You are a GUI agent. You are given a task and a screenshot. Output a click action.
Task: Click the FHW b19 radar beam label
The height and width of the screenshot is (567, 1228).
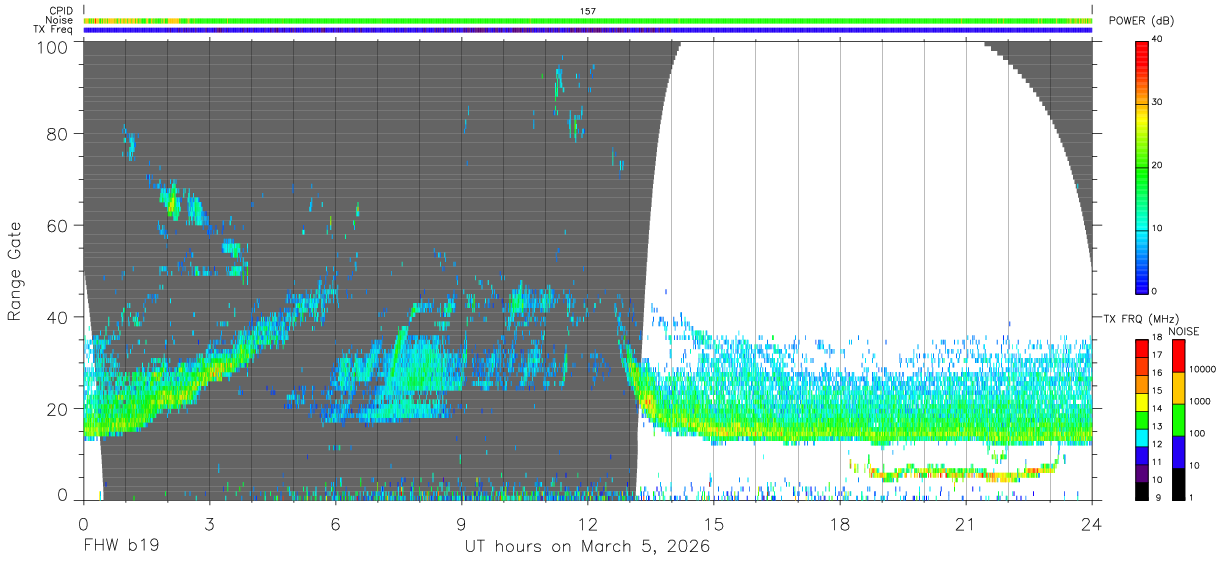[121, 547]
